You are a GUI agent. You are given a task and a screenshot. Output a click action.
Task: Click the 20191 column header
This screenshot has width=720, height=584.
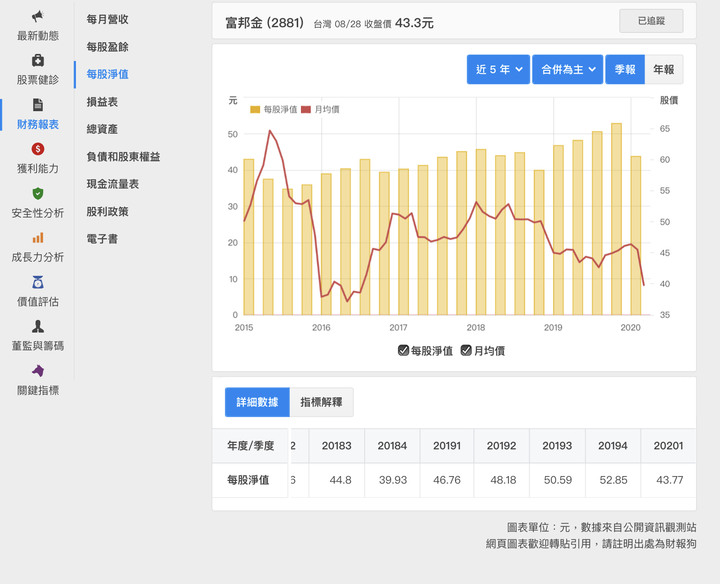point(447,445)
